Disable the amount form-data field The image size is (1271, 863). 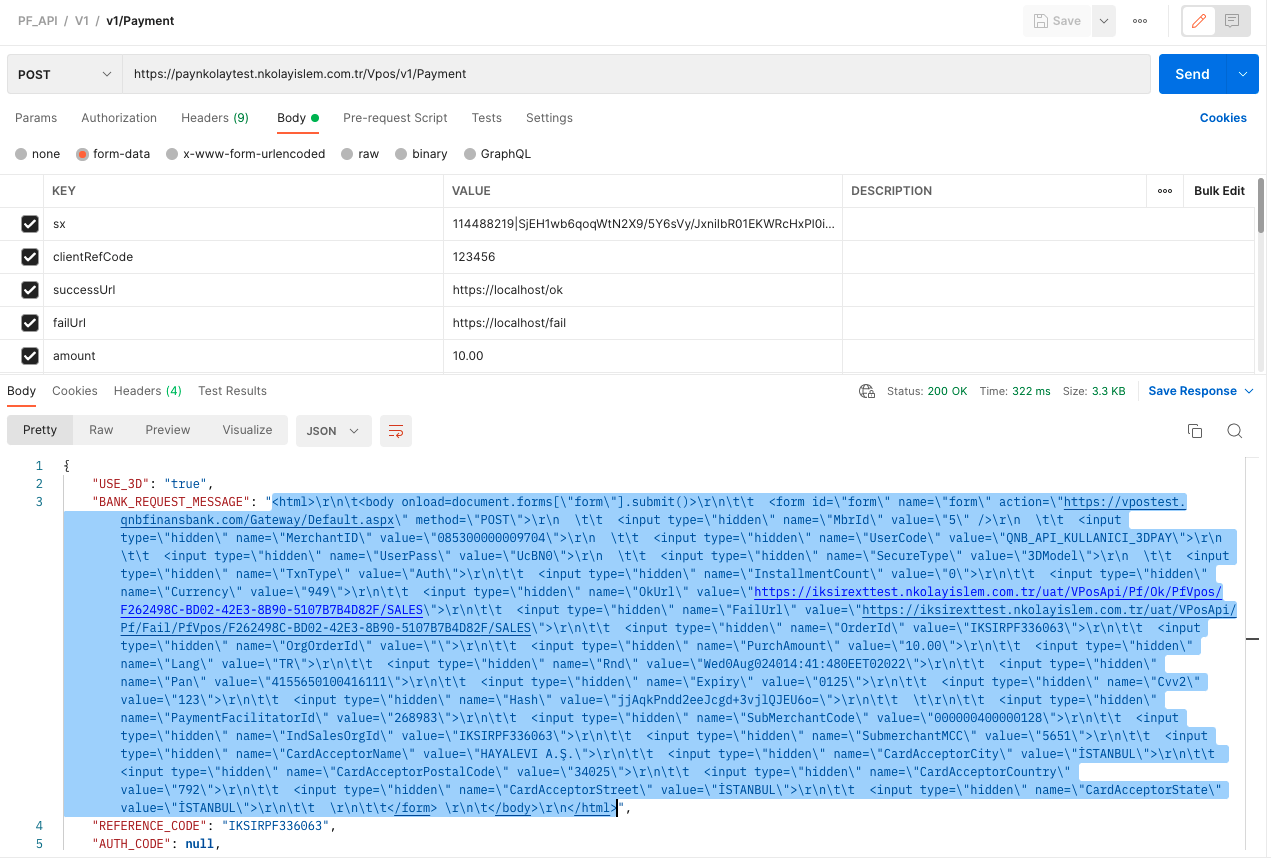click(x=29, y=355)
